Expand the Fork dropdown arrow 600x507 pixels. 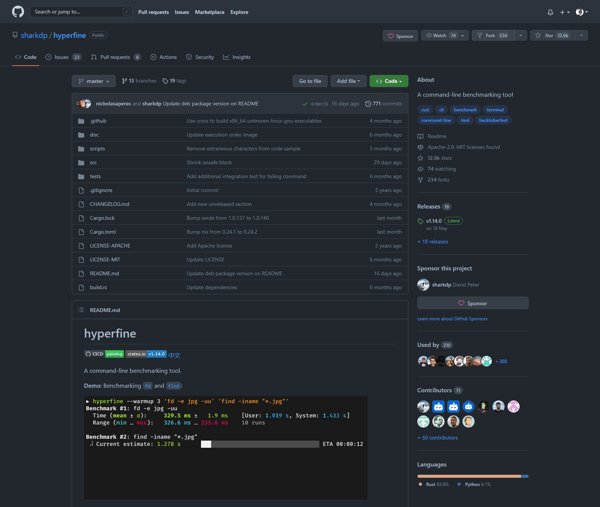tap(520, 36)
